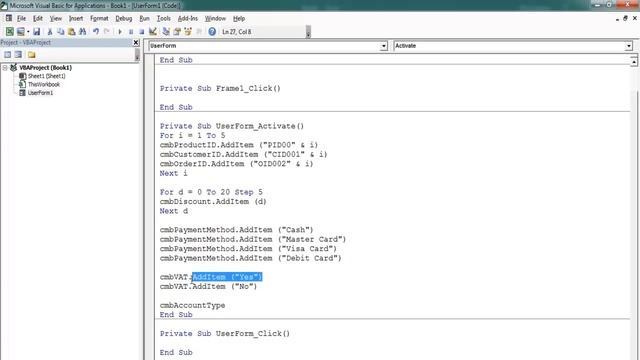Click the cmbProductID.AddItem line
The height and width of the screenshot is (360, 640).
(x=239, y=145)
